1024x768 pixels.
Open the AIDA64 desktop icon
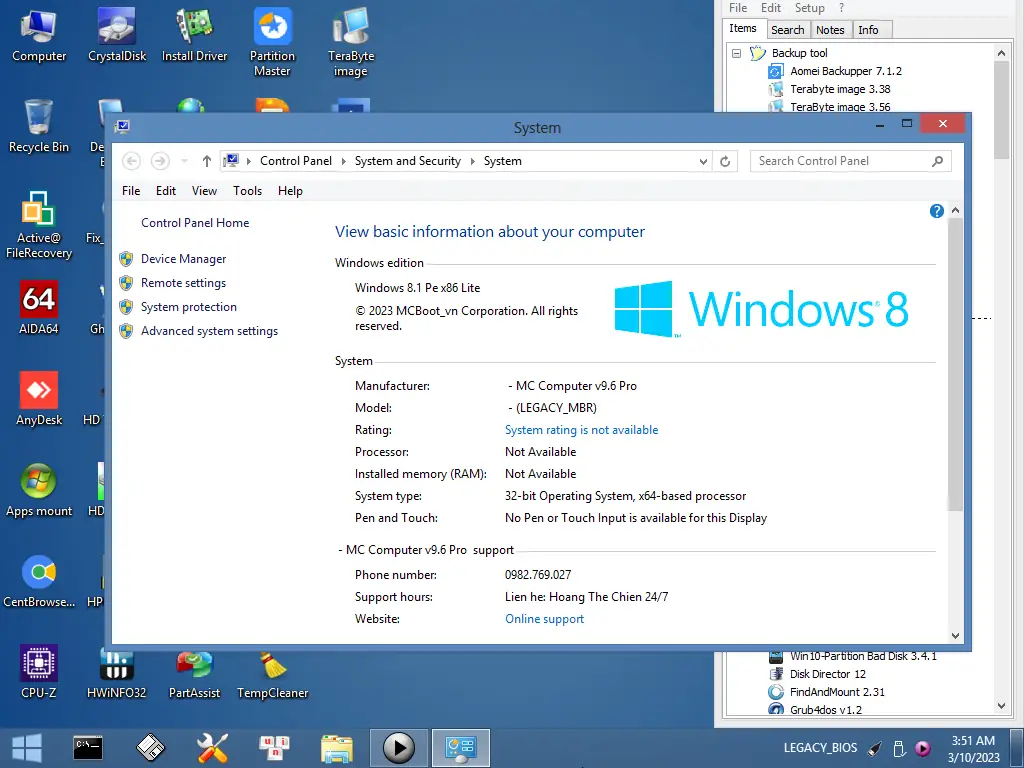(x=39, y=308)
